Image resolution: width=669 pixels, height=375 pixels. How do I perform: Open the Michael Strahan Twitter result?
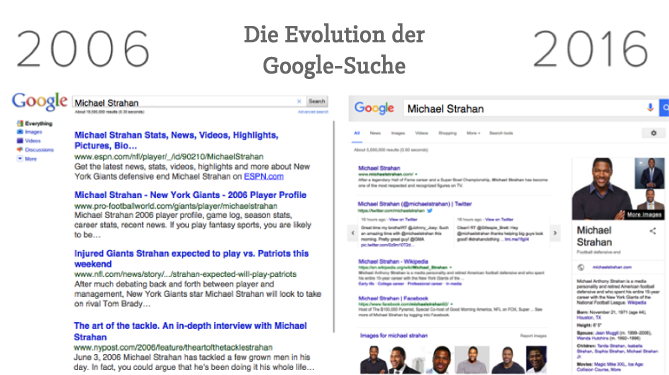[x=414, y=204]
